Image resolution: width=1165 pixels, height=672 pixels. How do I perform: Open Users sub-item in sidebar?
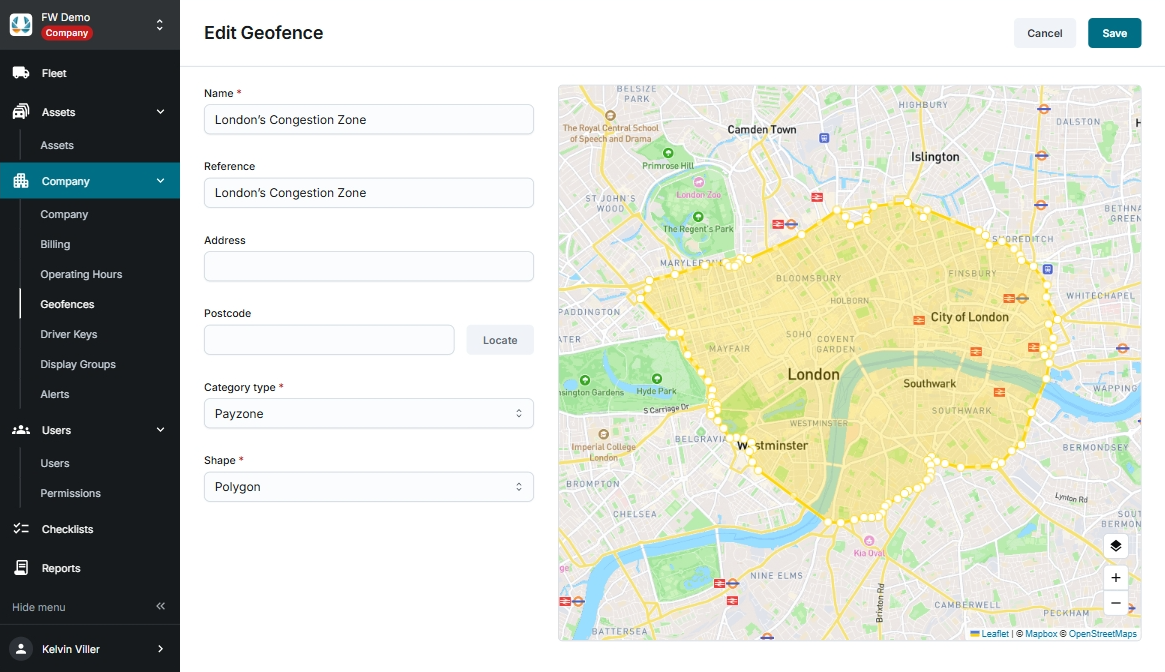[54, 463]
